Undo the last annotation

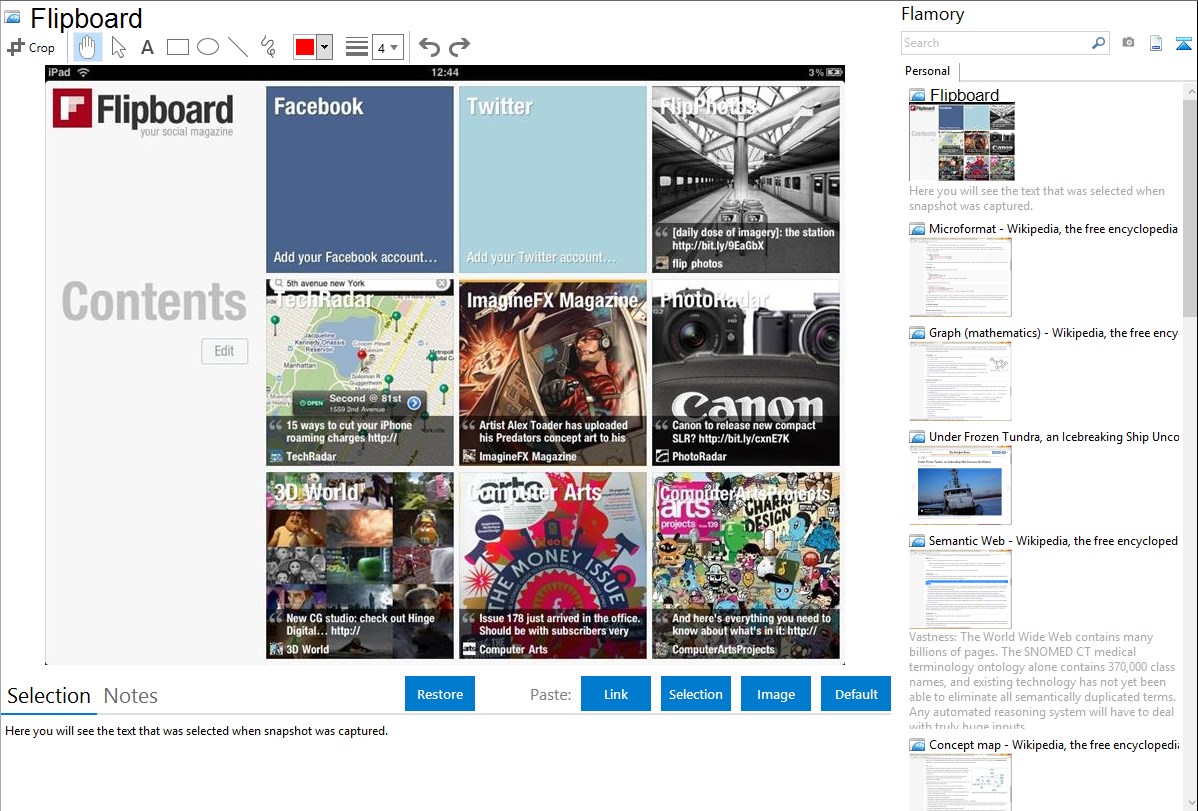429,47
